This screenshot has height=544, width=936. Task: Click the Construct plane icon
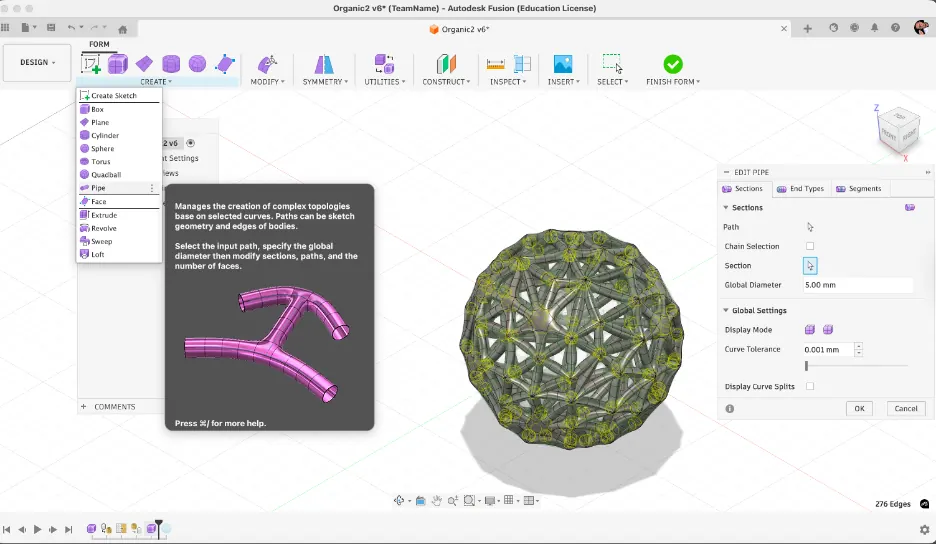pyautogui.click(x=446, y=64)
